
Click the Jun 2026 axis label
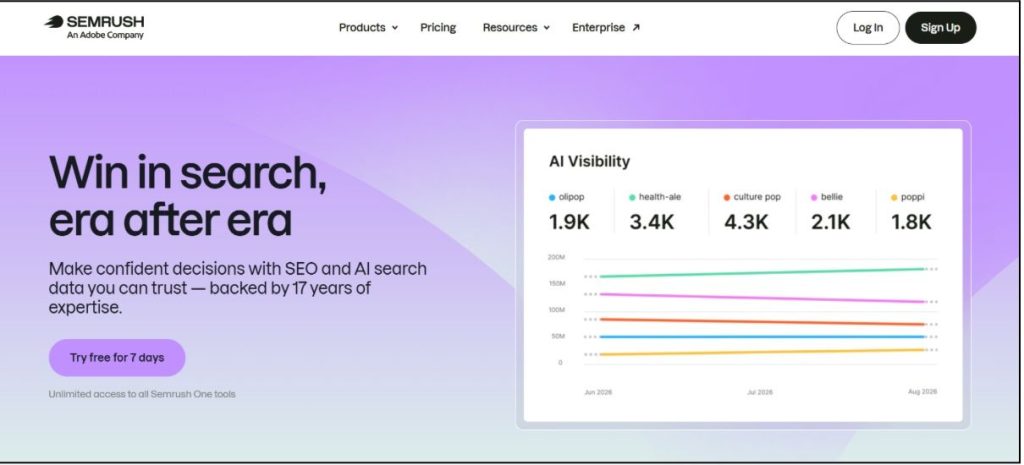point(598,393)
